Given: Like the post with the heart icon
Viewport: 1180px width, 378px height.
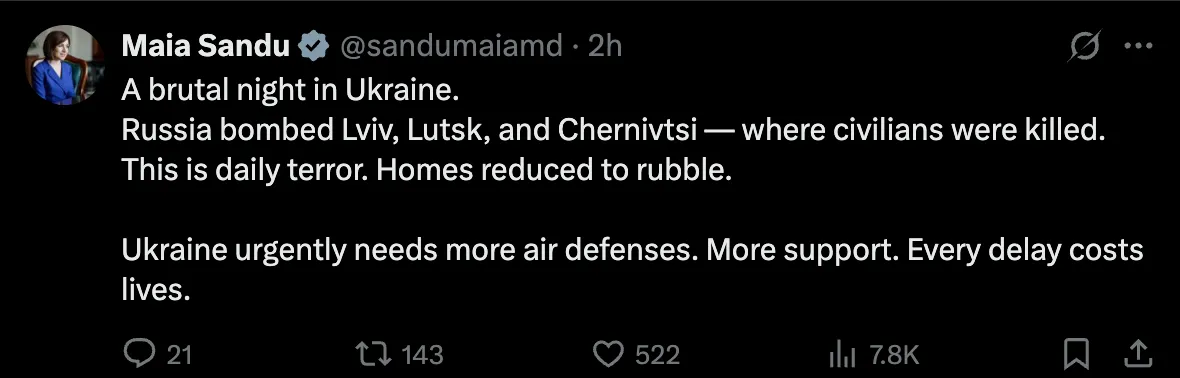Looking at the screenshot, I should (610, 353).
